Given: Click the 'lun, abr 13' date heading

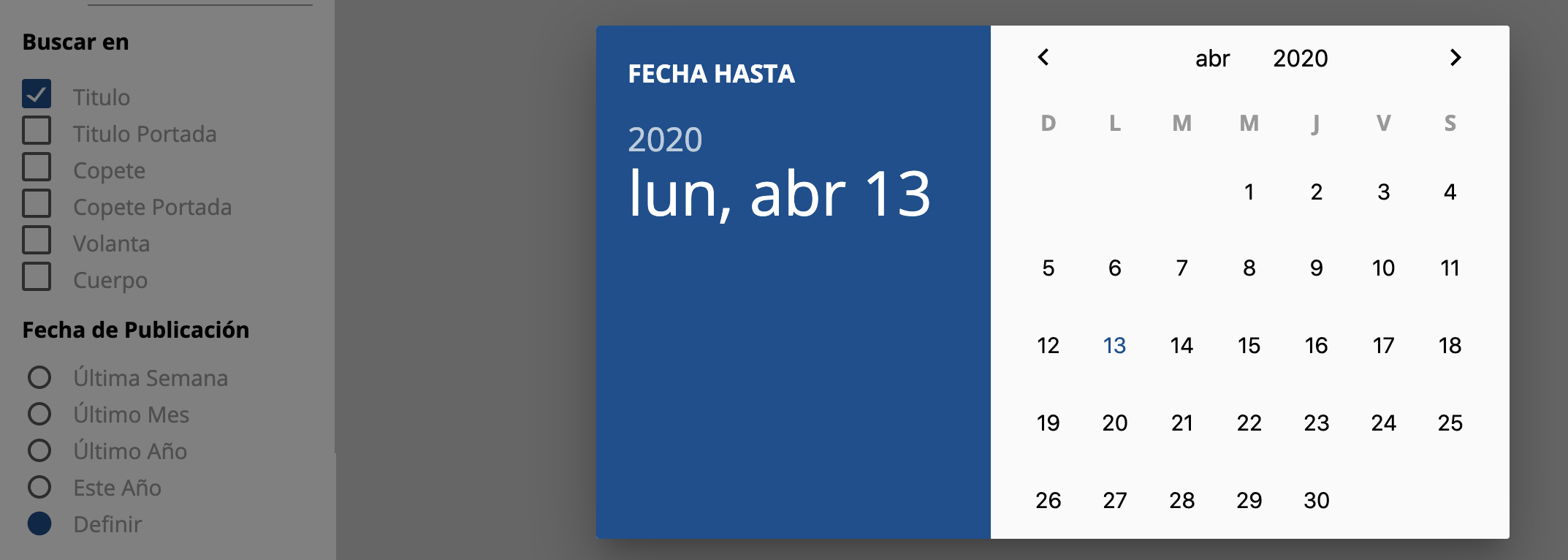Looking at the screenshot, I should [x=779, y=194].
